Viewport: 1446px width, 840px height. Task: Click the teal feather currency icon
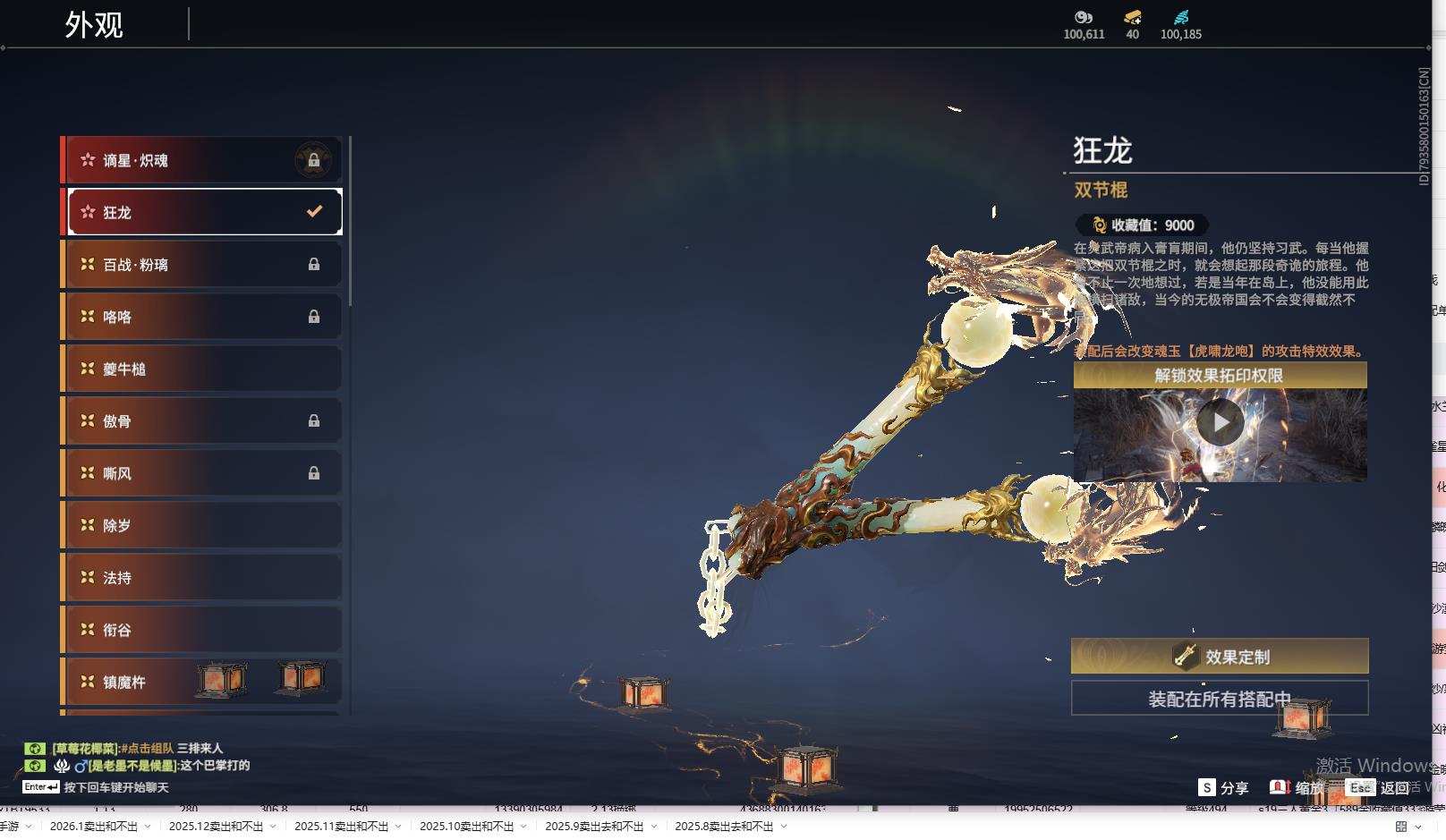[1181, 17]
